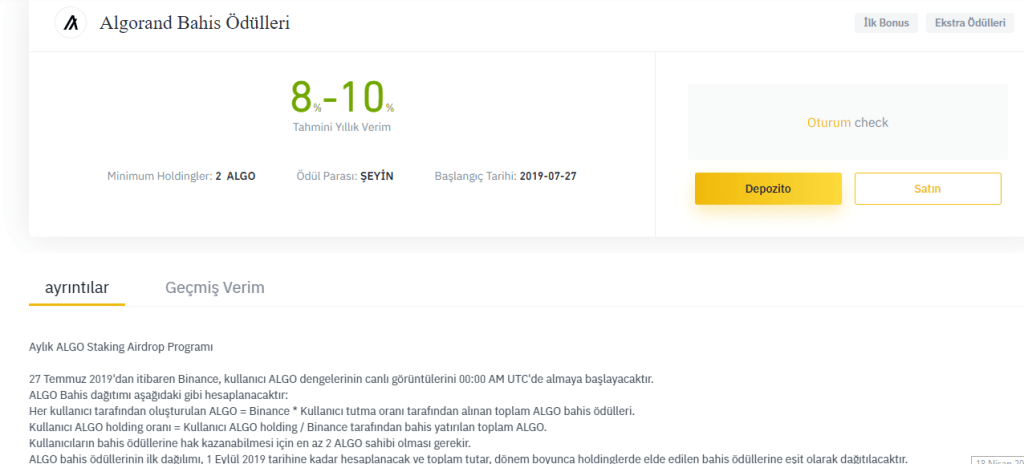Viewport: 1024px width, 464px height.
Task: Click the Oturum check panel
Action: (847, 123)
